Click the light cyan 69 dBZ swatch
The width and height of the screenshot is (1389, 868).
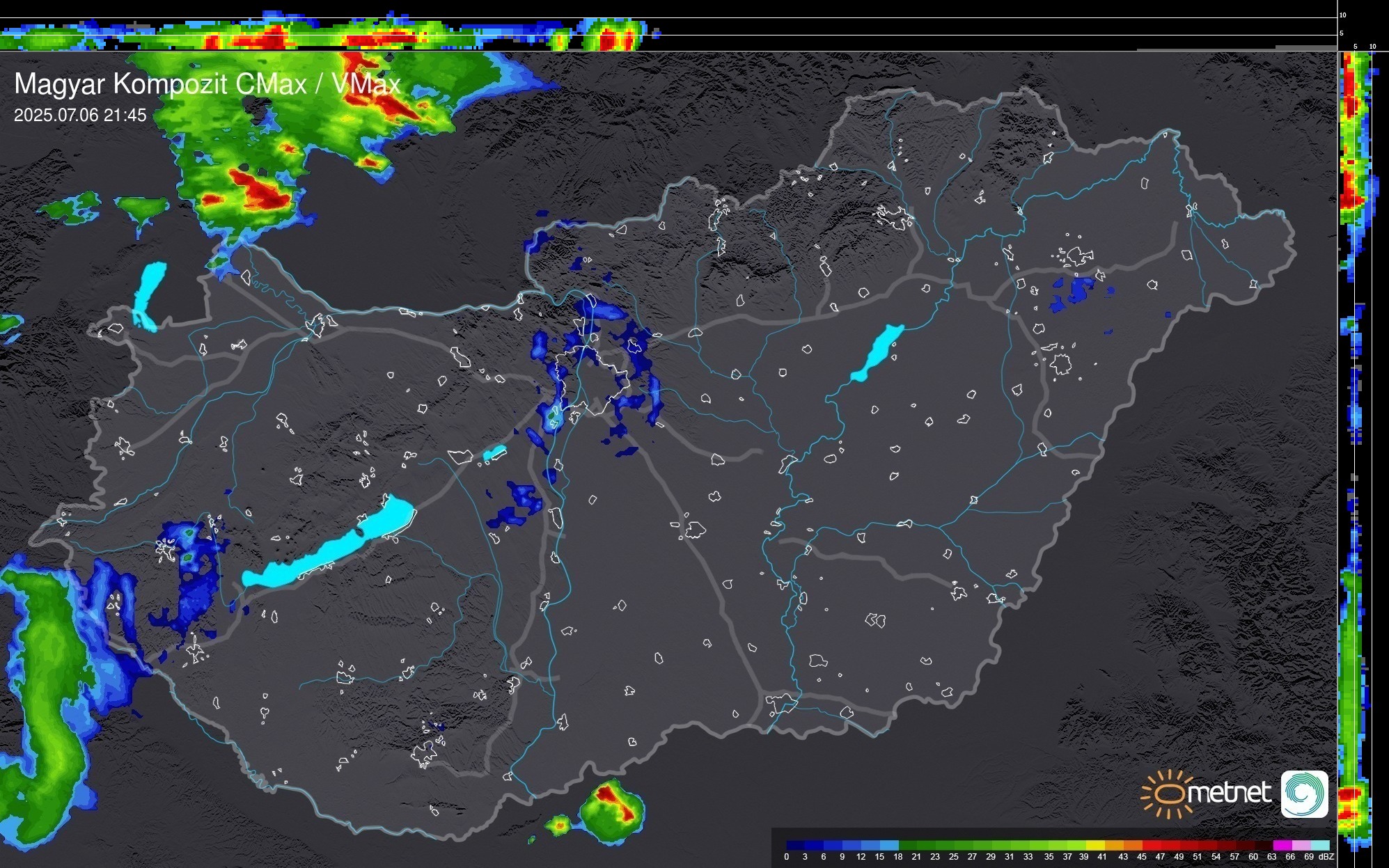(1320, 845)
